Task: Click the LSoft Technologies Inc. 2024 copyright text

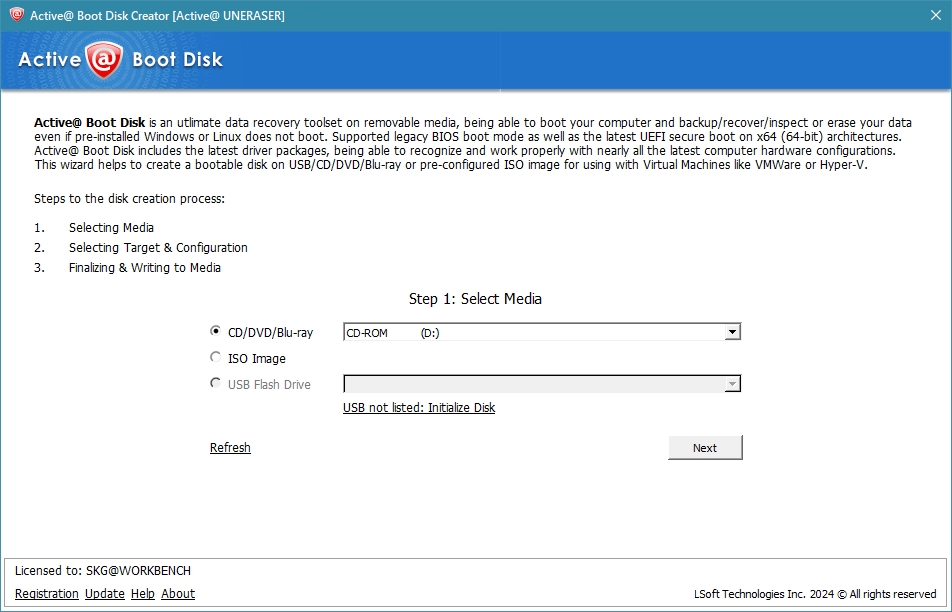Action: click(815, 594)
